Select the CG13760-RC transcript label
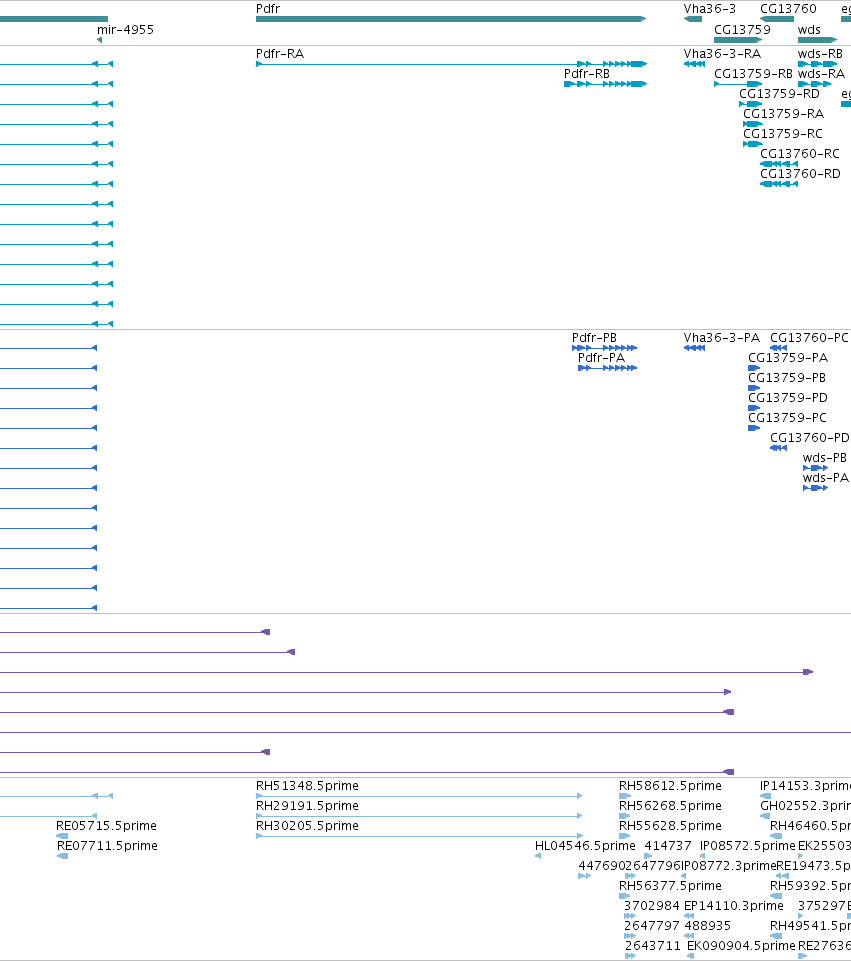This screenshot has width=851, height=961. pyautogui.click(x=800, y=154)
